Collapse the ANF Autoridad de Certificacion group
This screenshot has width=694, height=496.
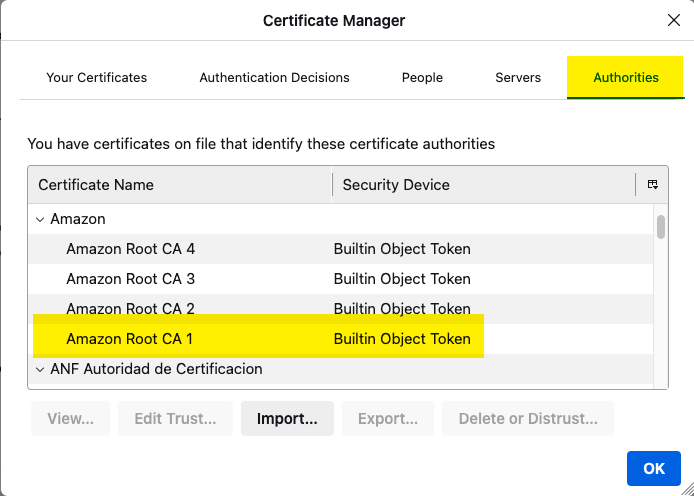[40, 369]
